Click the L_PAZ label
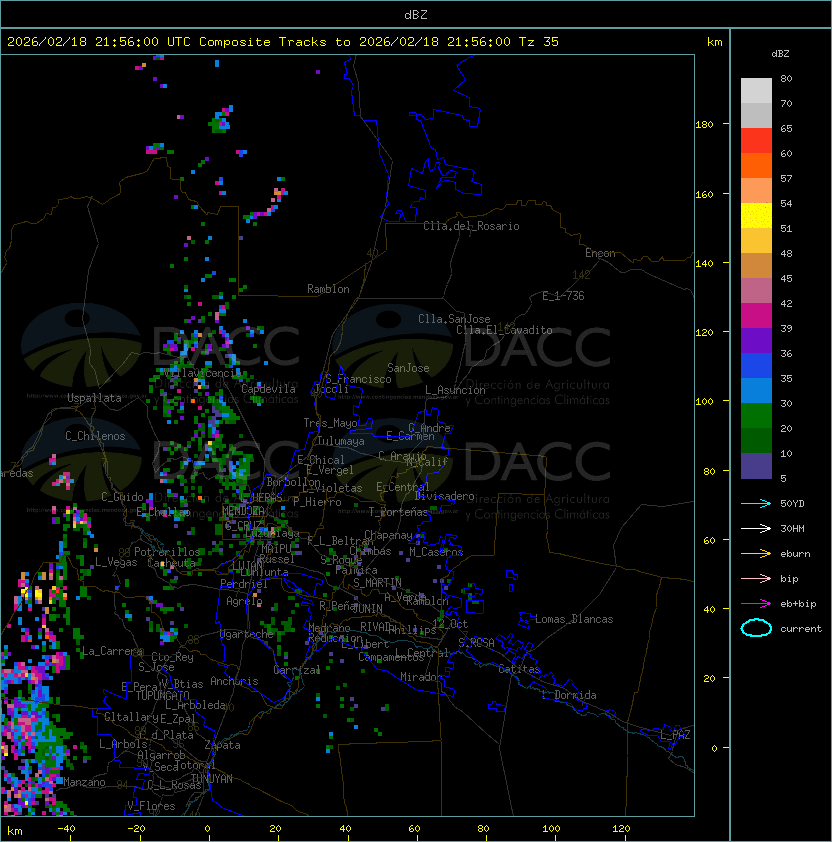This screenshot has height=842, width=832. [x=675, y=735]
